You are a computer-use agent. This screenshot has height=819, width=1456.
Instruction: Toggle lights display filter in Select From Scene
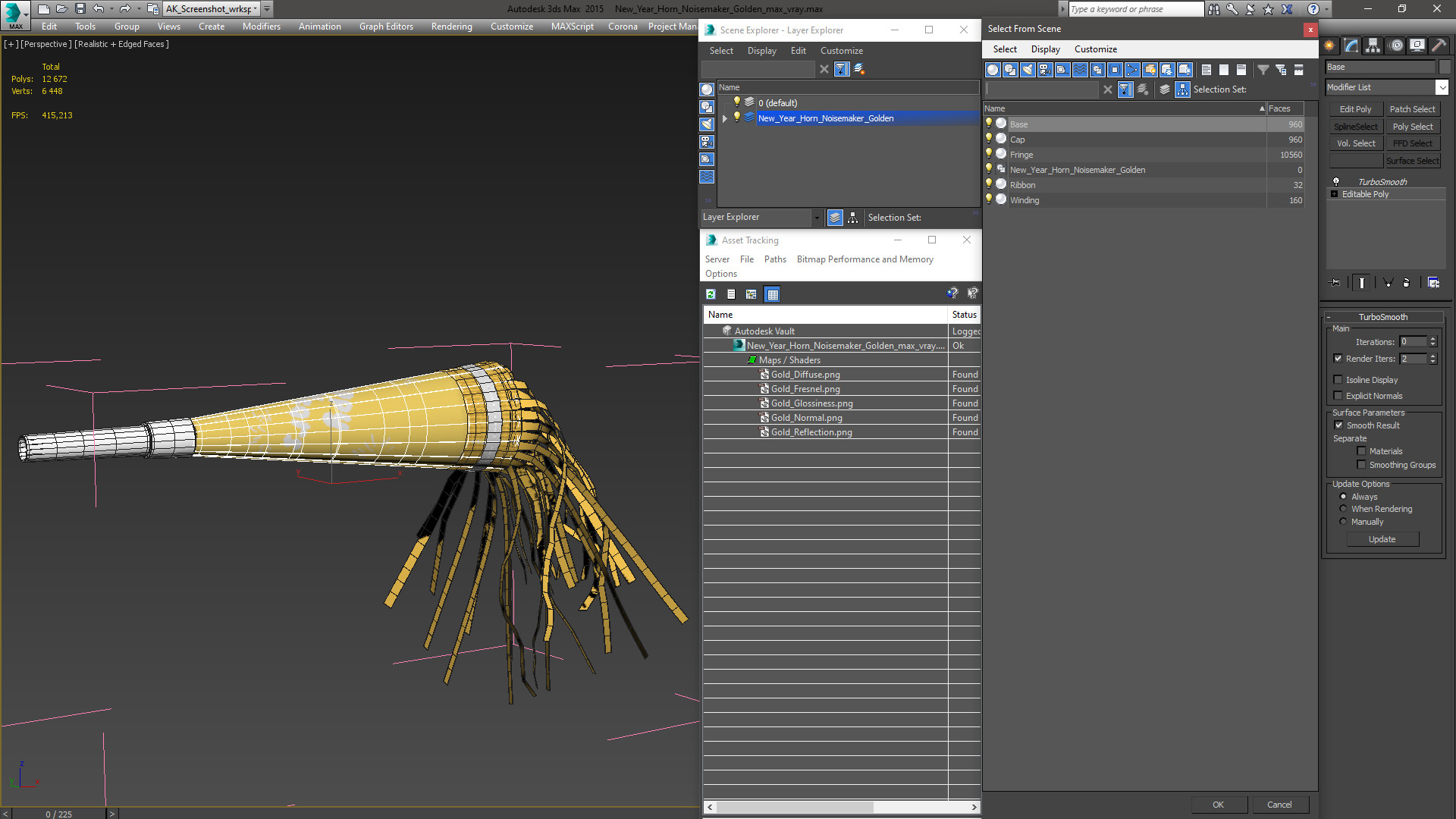coord(1028,70)
